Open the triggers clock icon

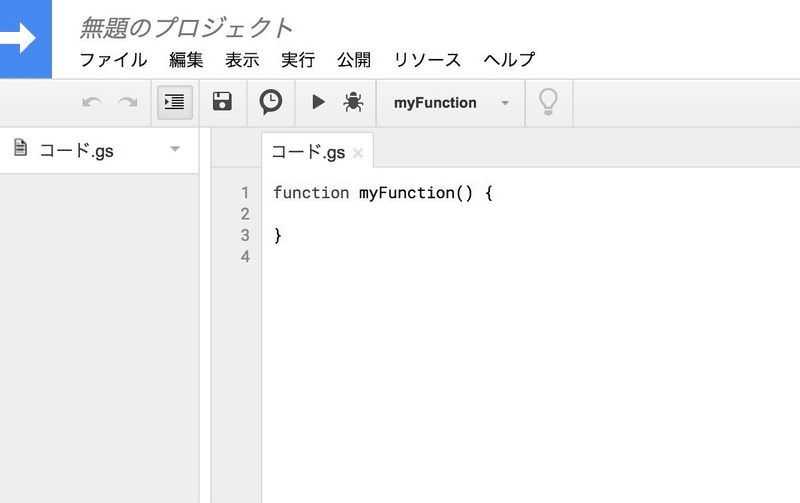click(x=270, y=102)
